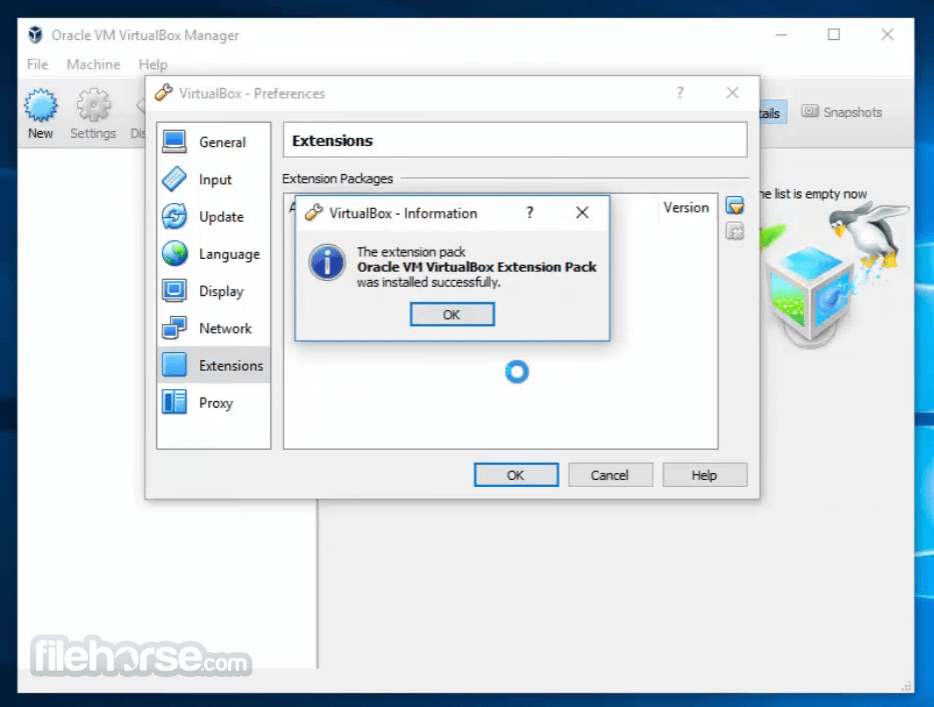The height and width of the screenshot is (707, 934).
Task: Add a new extension package
Action: click(x=735, y=206)
